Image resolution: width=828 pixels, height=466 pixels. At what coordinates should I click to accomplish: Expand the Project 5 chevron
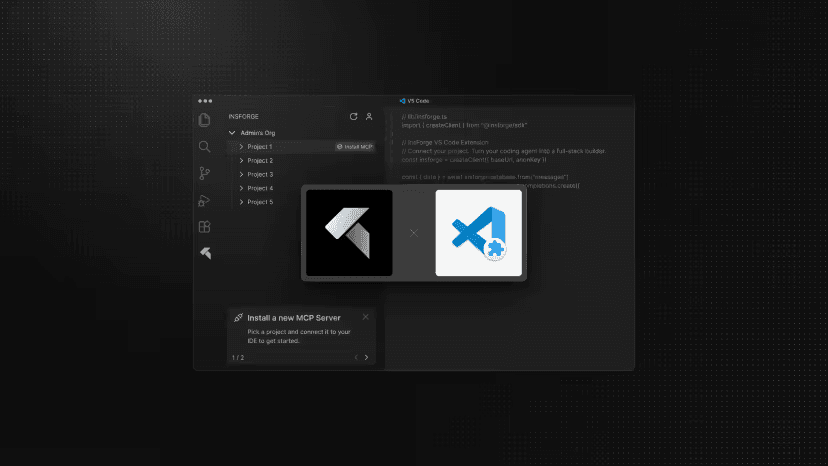tap(241, 202)
